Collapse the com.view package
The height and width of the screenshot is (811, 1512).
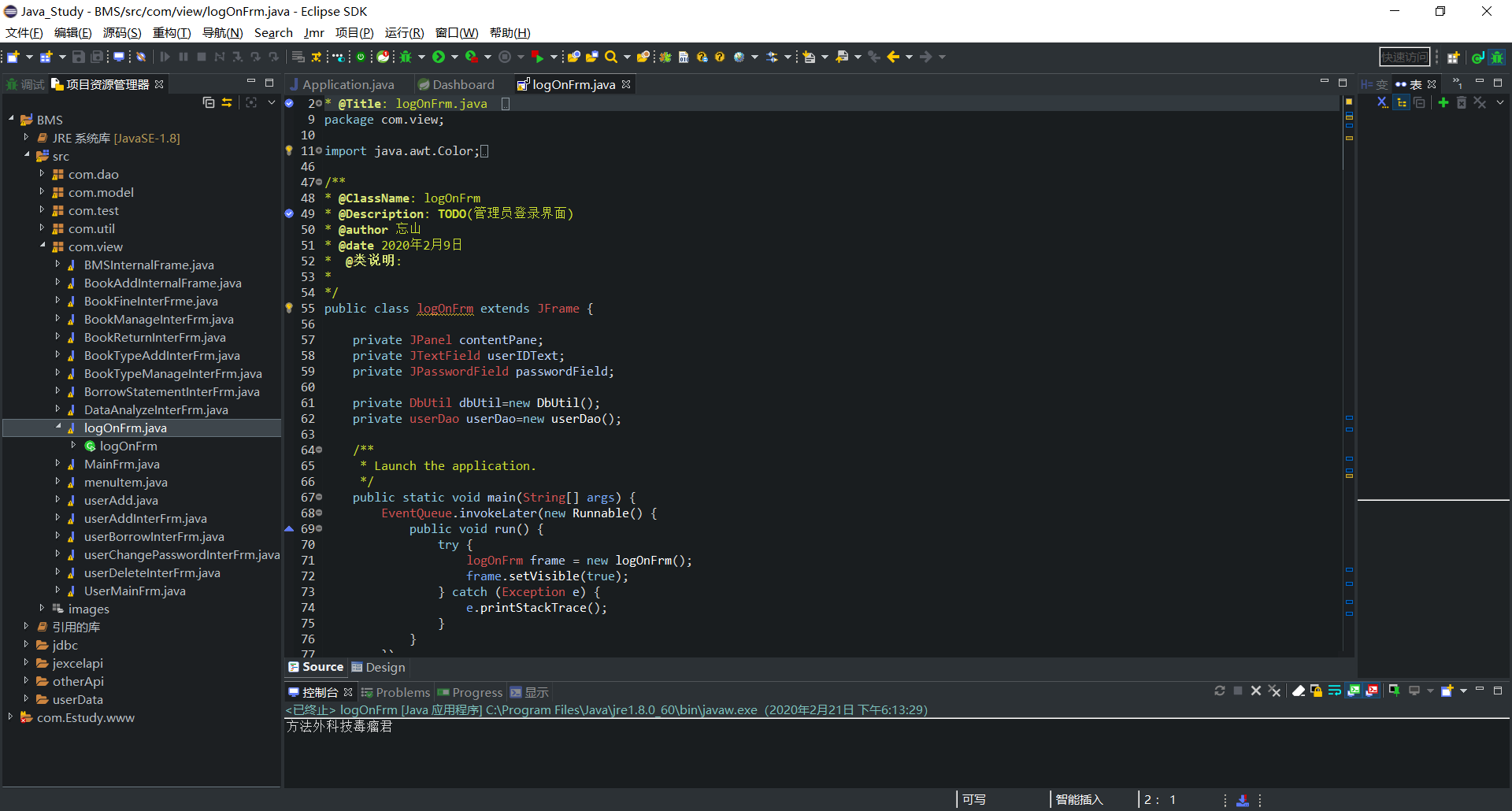(x=42, y=246)
